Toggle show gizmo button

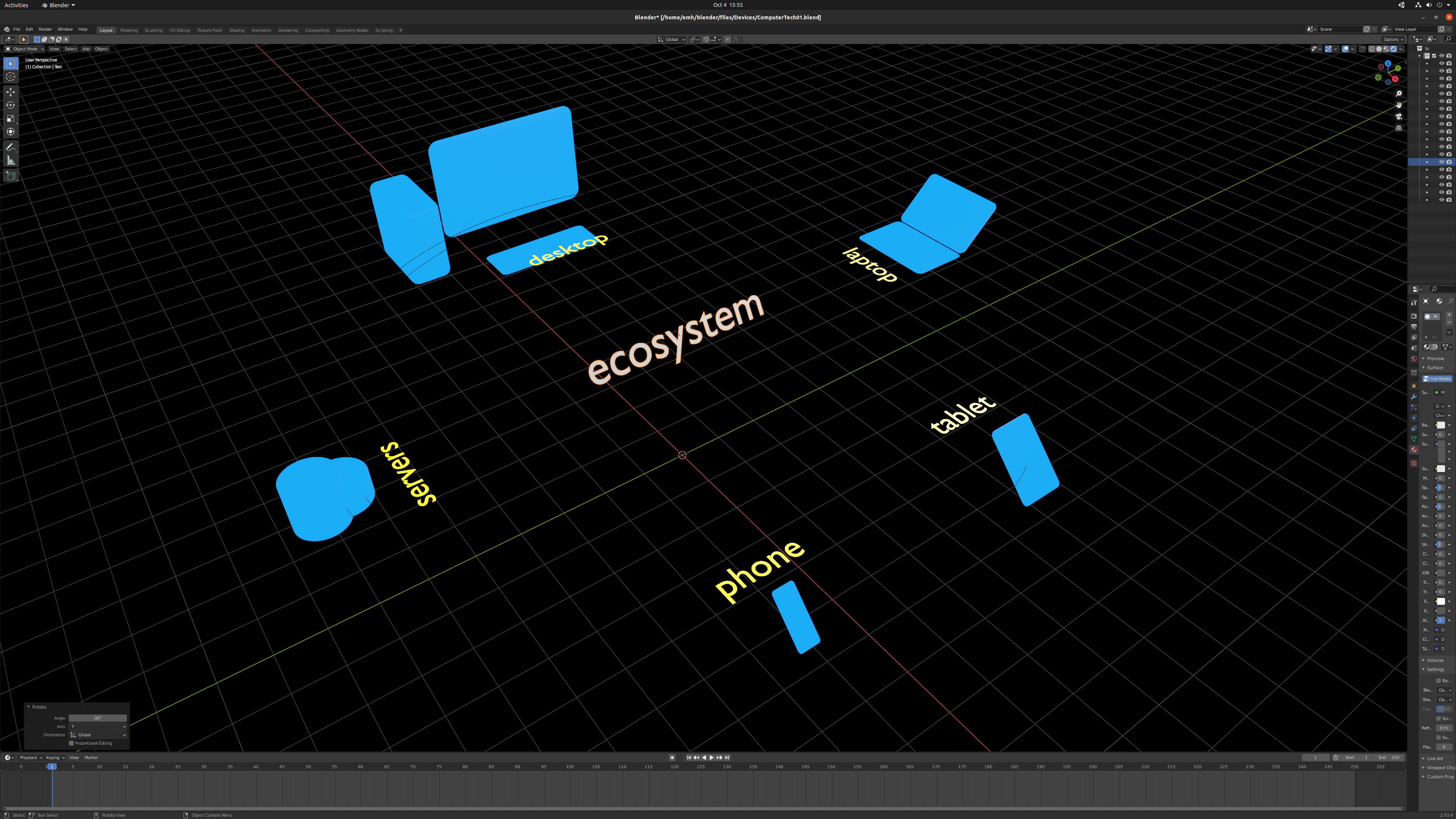[1328, 49]
